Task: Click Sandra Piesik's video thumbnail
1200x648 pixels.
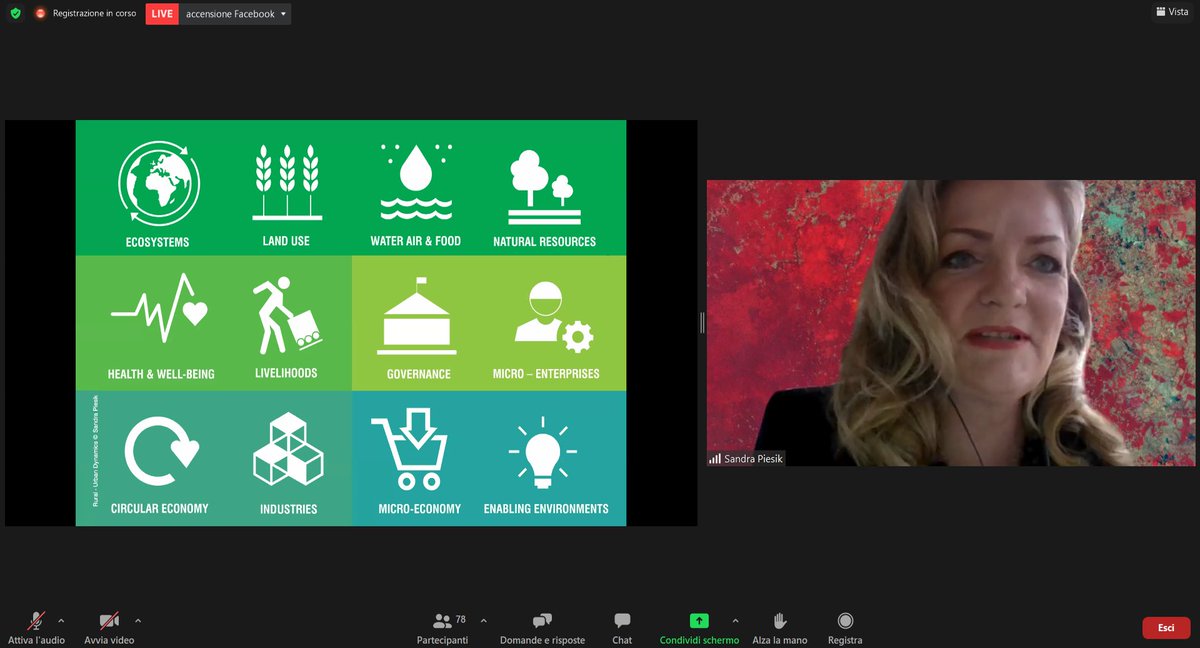Action: (x=953, y=322)
